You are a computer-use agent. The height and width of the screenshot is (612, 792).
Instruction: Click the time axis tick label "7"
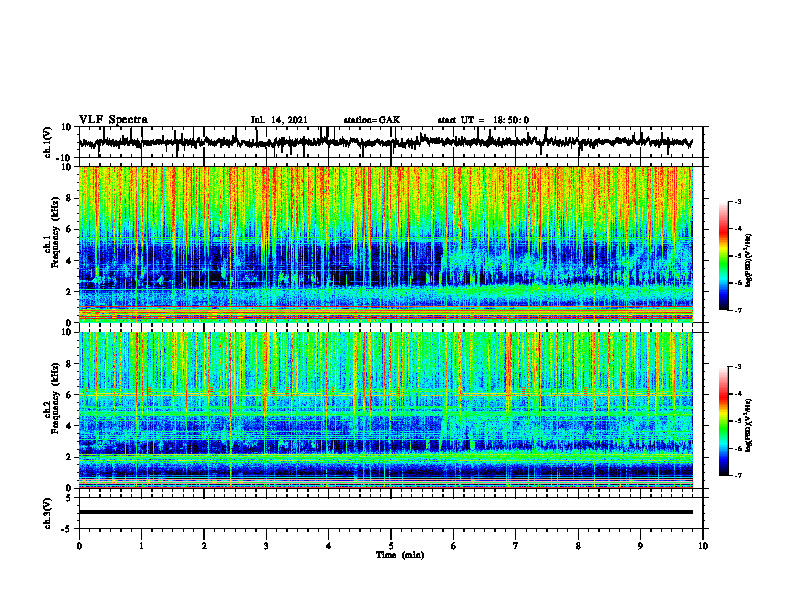point(516,546)
